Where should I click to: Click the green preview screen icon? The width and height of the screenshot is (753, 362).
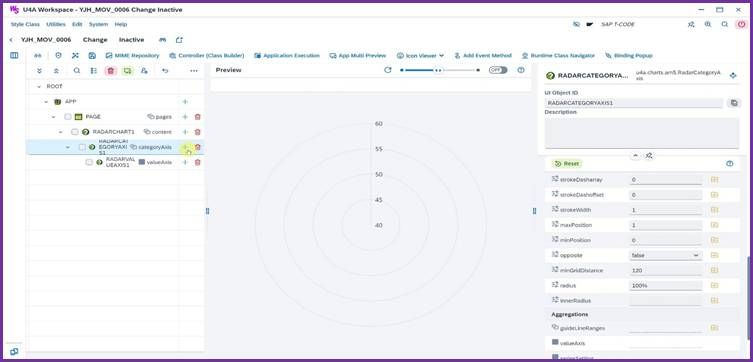(x=127, y=71)
